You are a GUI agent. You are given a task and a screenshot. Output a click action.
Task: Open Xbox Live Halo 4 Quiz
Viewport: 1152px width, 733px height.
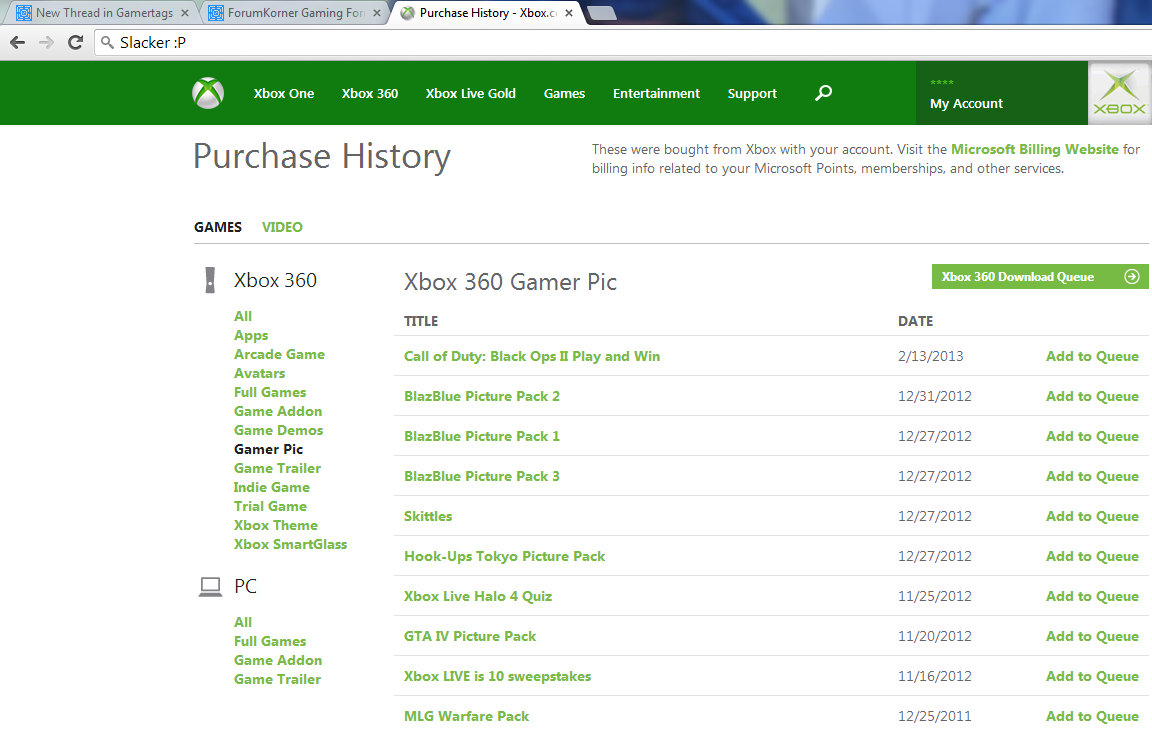click(478, 596)
